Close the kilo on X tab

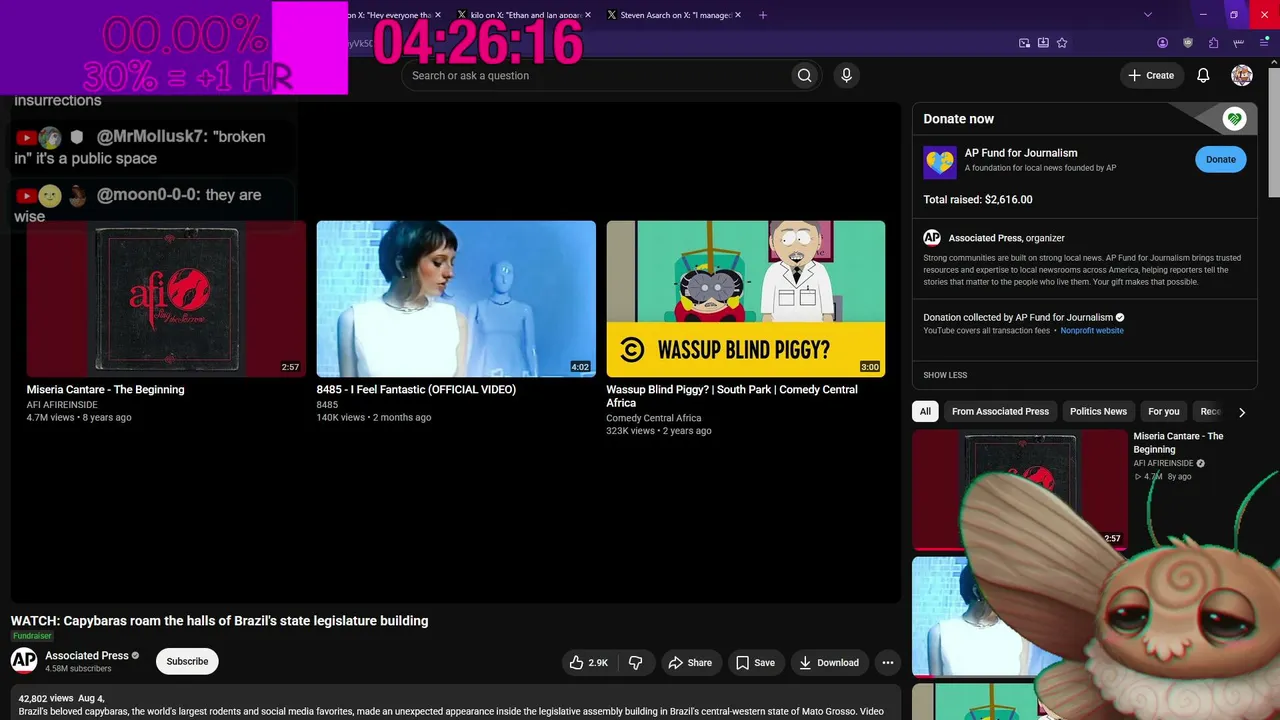coord(587,15)
